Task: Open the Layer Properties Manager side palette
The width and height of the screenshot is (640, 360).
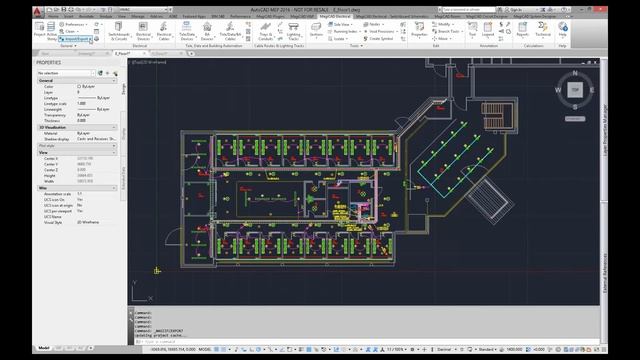Action: [x=605, y=130]
